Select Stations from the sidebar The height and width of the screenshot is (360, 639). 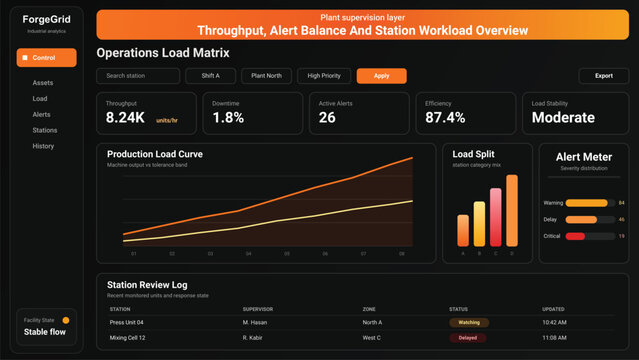click(45, 130)
